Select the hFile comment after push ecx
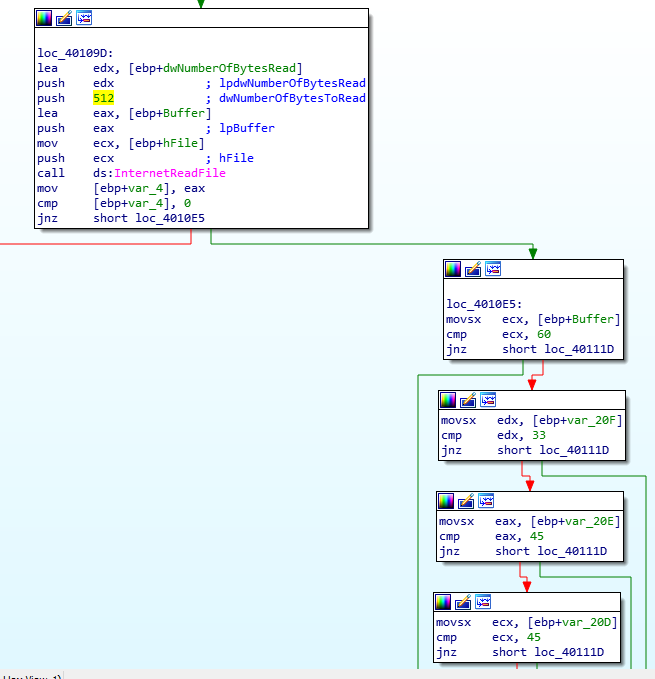Image resolution: width=655 pixels, height=679 pixels. pos(236,158)
